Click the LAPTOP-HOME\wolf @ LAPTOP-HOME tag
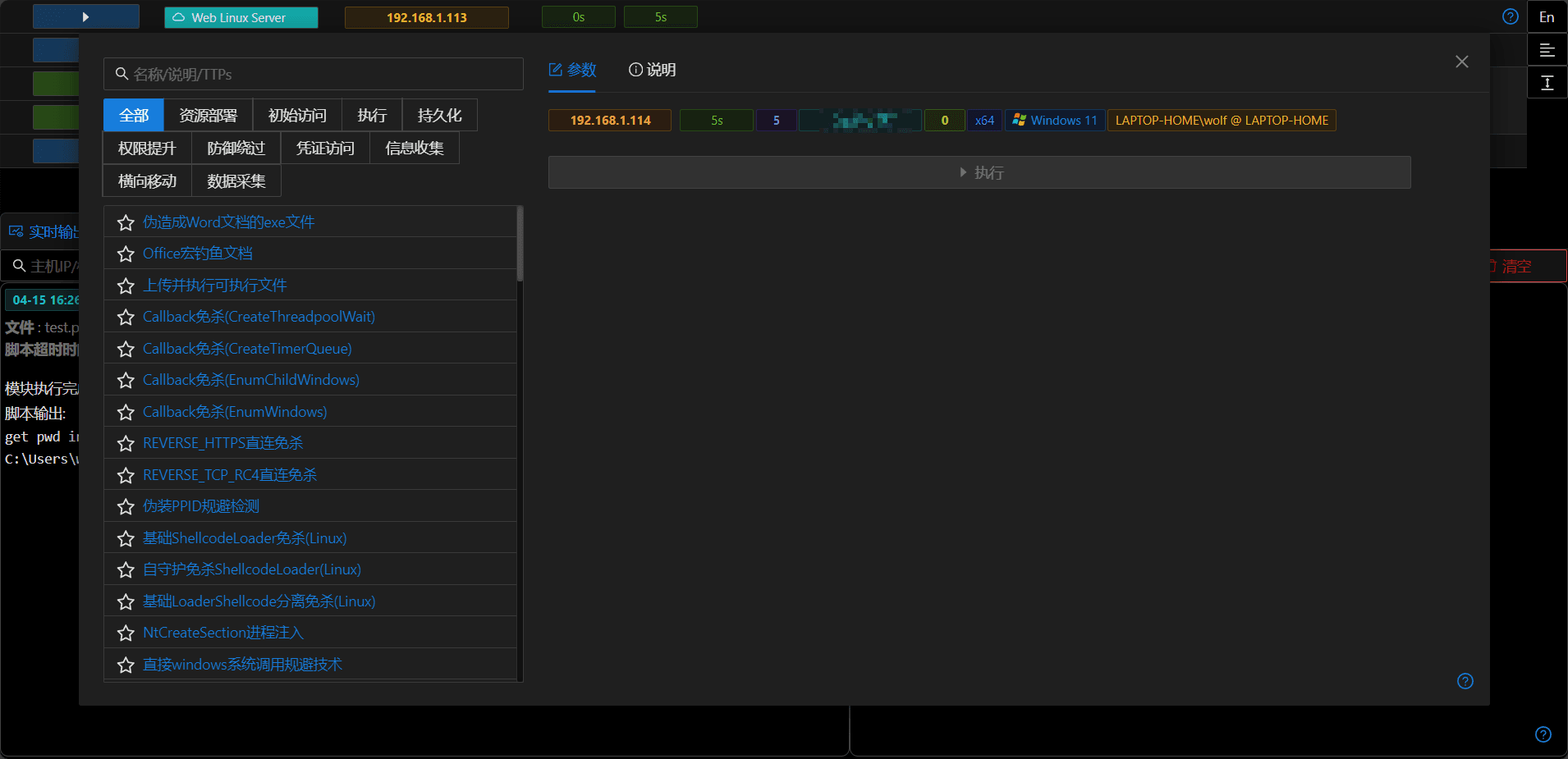 (1222, 121)
